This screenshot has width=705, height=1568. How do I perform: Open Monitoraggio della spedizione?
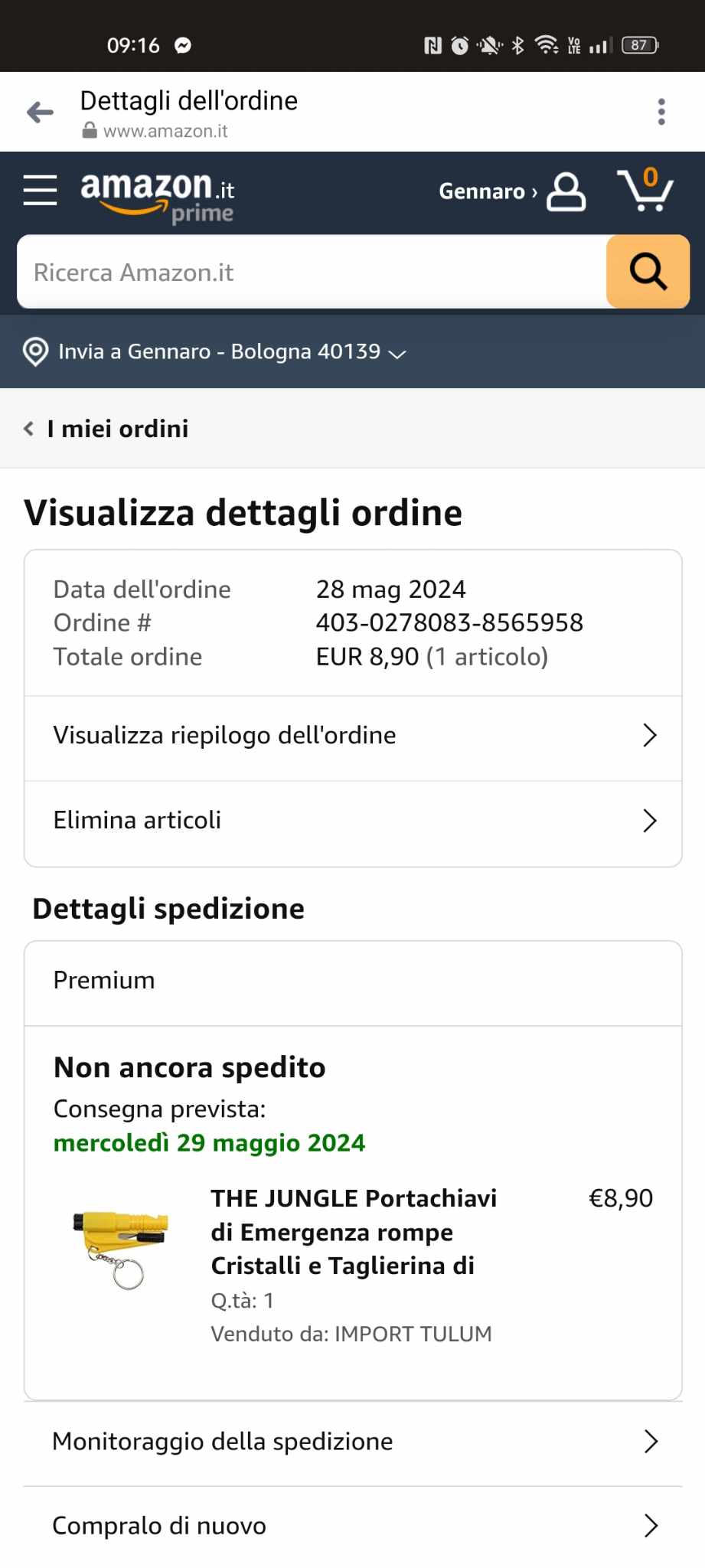tap(353, 1442)
